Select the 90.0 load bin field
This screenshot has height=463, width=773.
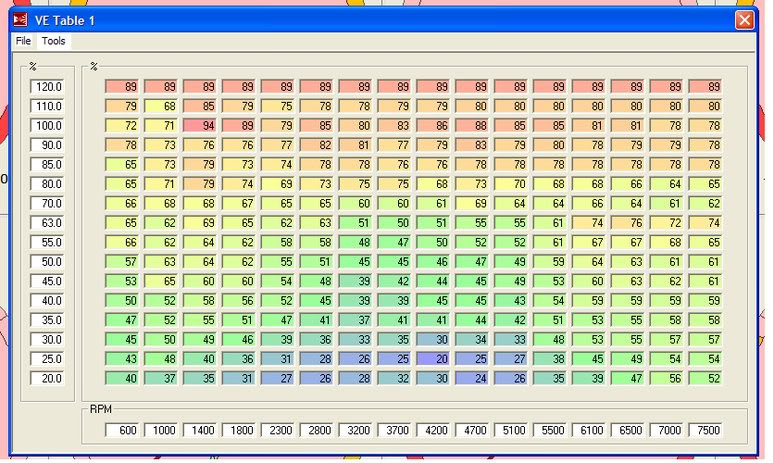tap(47, 145)
